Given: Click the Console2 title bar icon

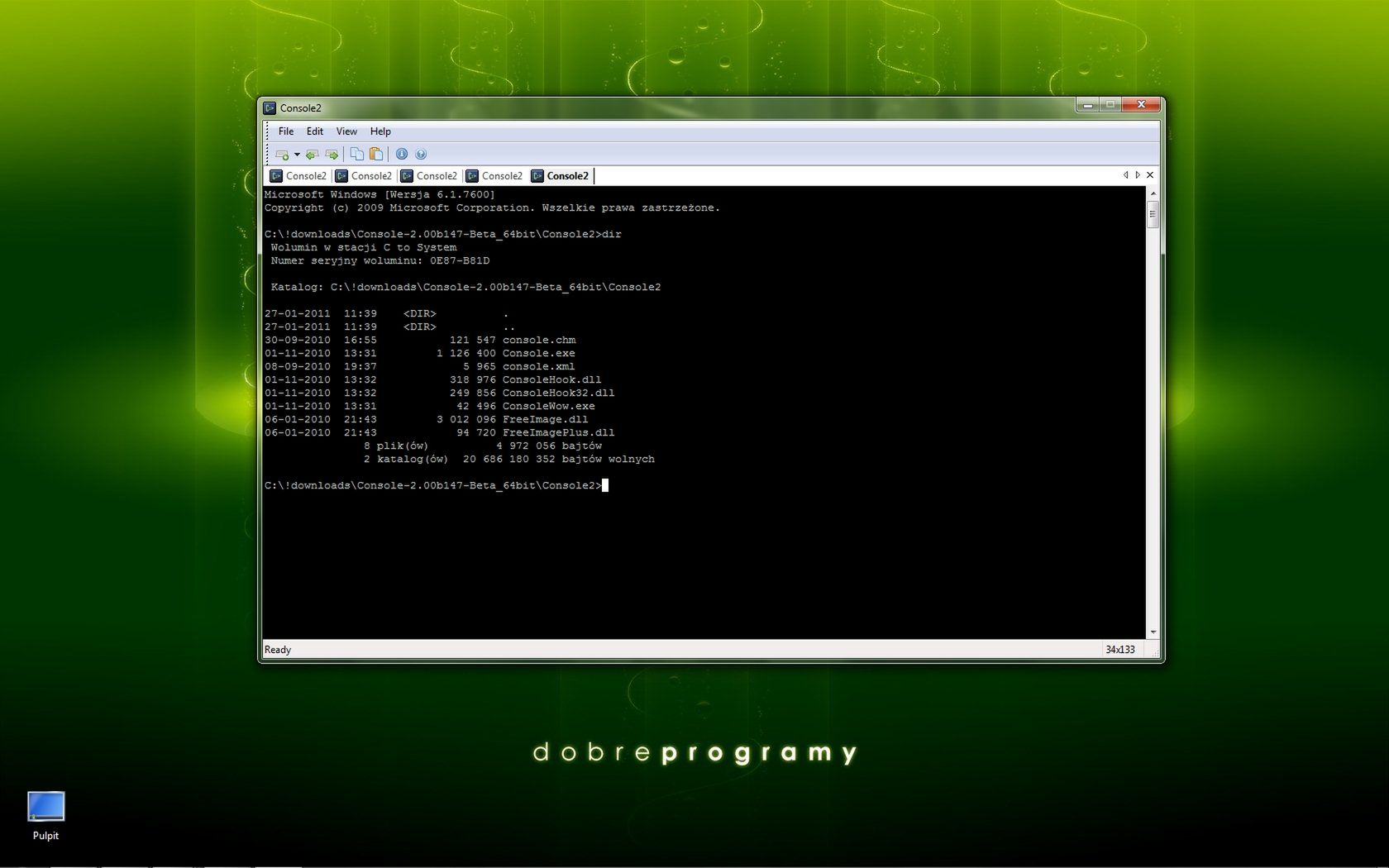Looking at the screenshot, I should click(x=270, y=108).
